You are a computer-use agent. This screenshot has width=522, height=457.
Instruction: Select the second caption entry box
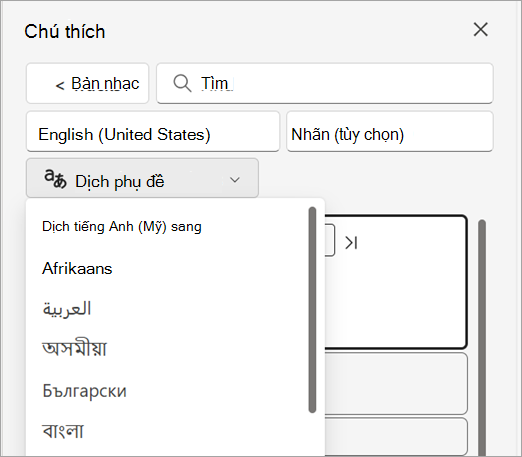(x=396, y=383)
